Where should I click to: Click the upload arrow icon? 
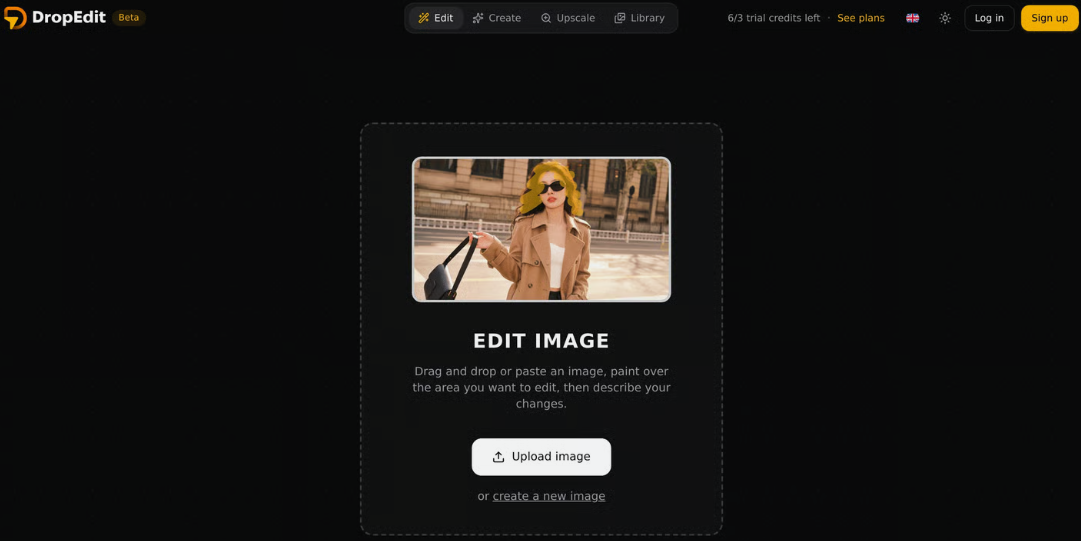[498, 457]
